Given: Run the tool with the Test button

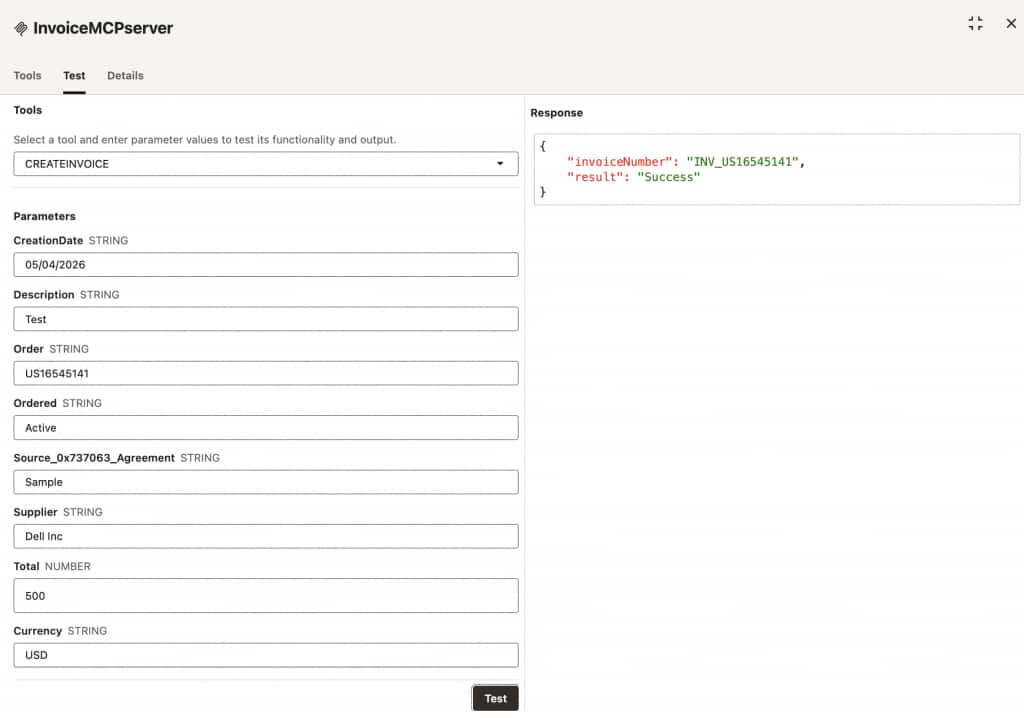Looking at the screenshot, I should [x=495, y=698].
